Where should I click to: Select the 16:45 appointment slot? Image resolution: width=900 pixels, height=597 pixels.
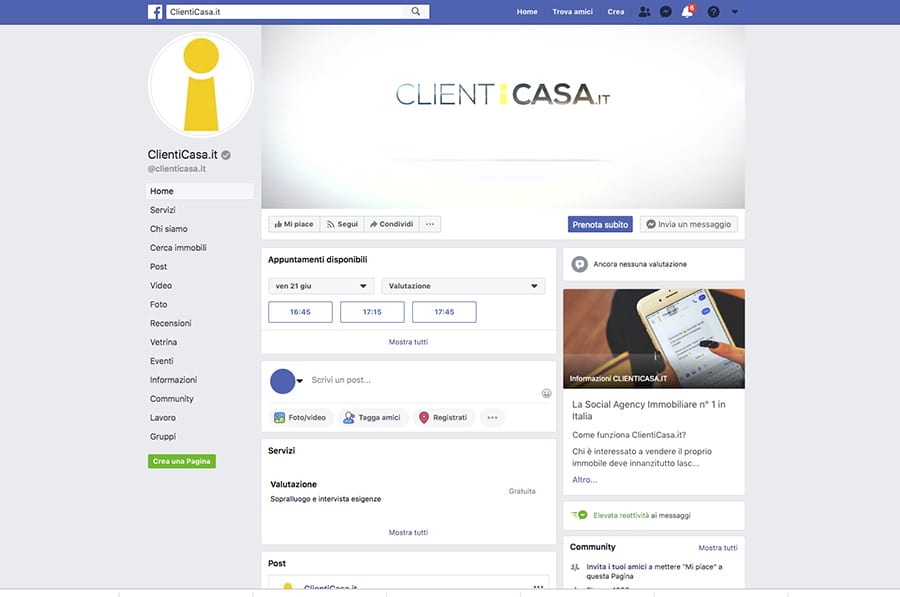click(300, 312)
